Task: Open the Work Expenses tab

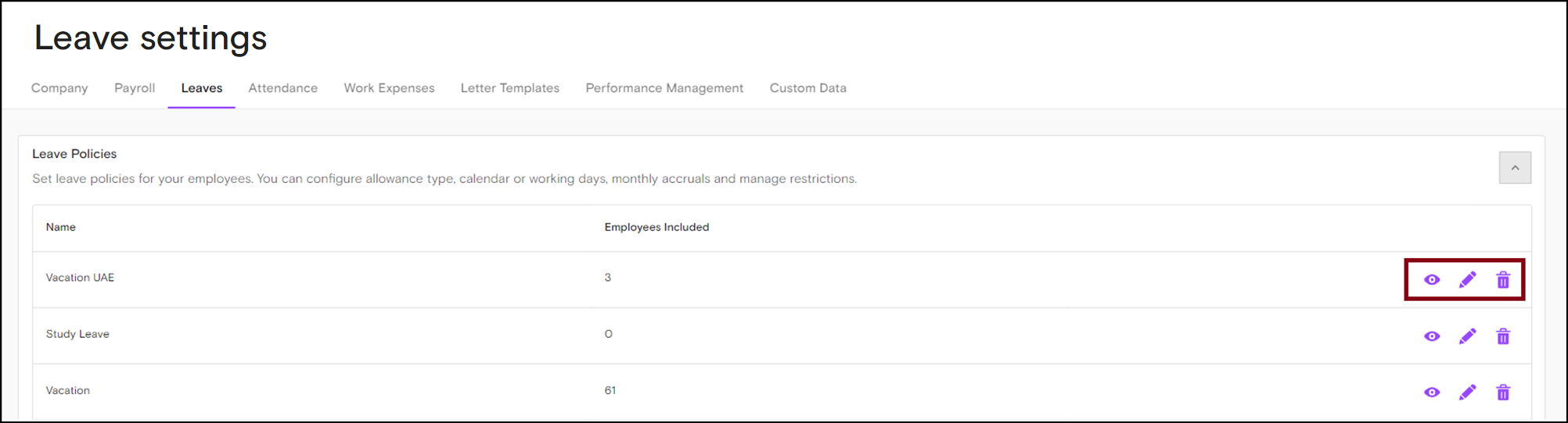Action: [389, 88]
